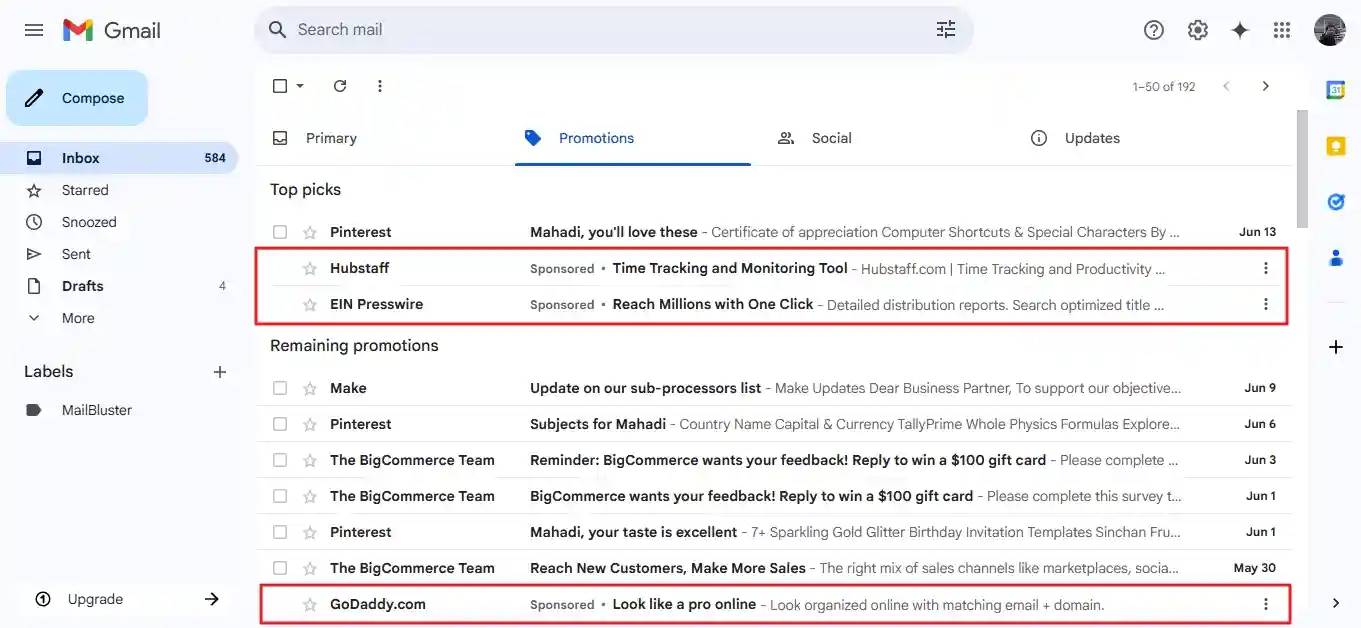Open the main menu hamburger icon
This screenshot has height=628, width=1361.
point(34,30)
